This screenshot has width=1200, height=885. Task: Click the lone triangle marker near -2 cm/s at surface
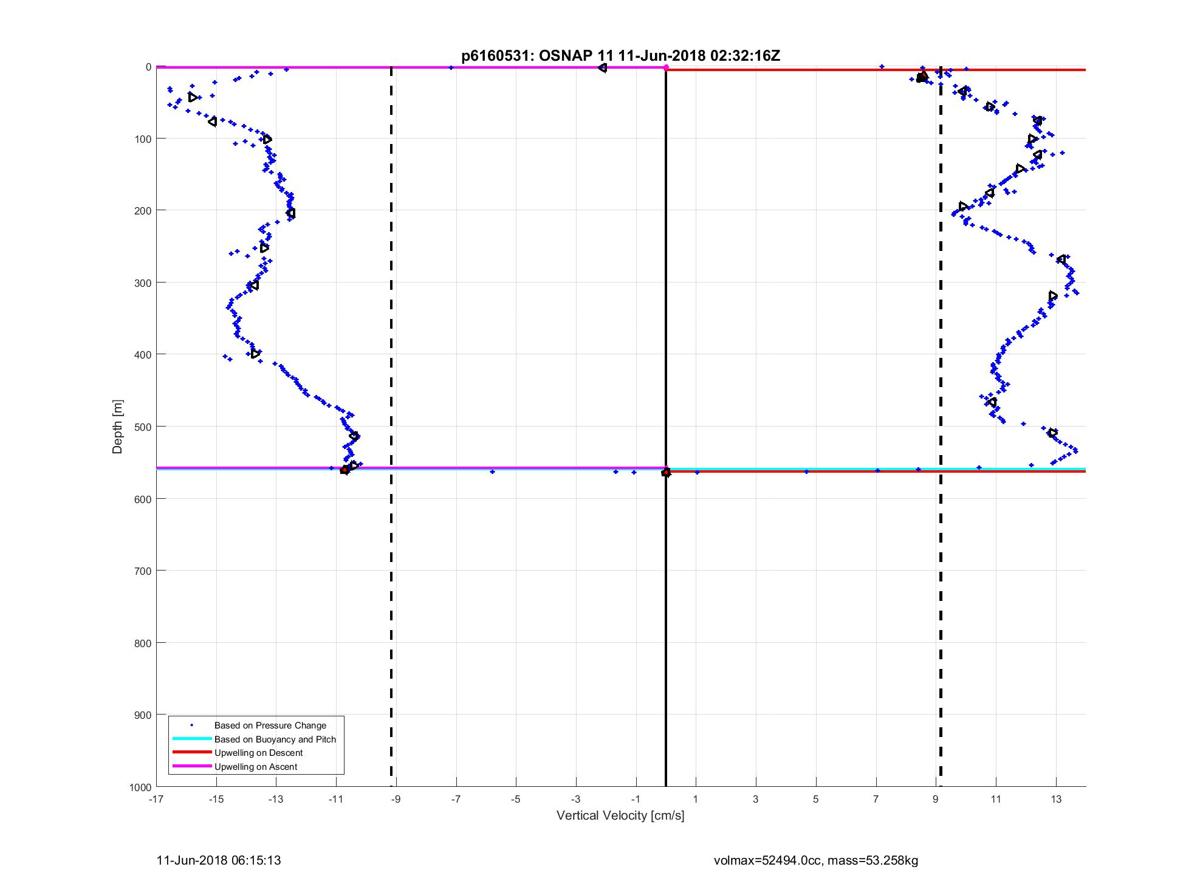pyautogui.click(x=602, y=67)
